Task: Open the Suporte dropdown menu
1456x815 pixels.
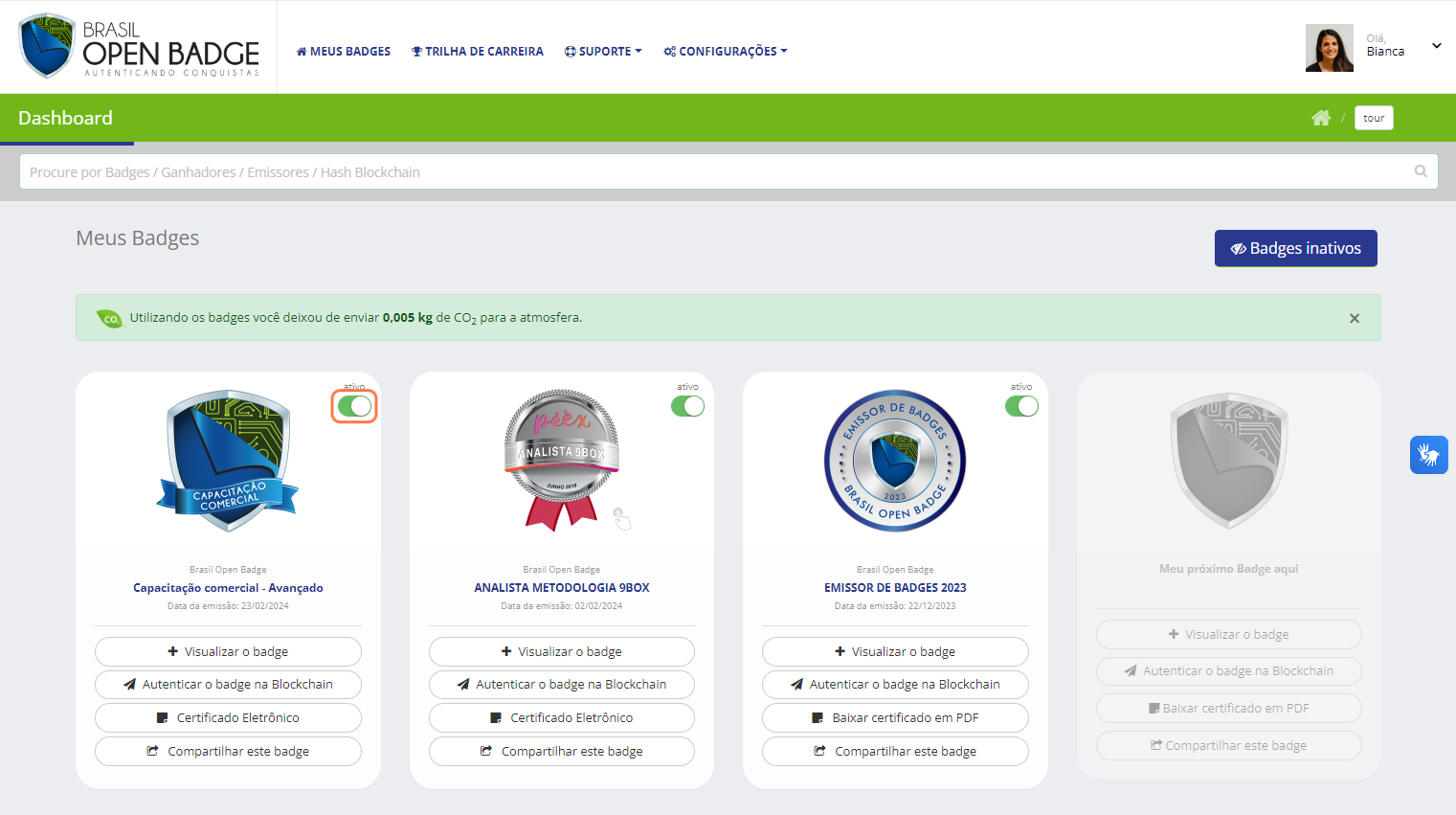Action: tap(603, 52)
